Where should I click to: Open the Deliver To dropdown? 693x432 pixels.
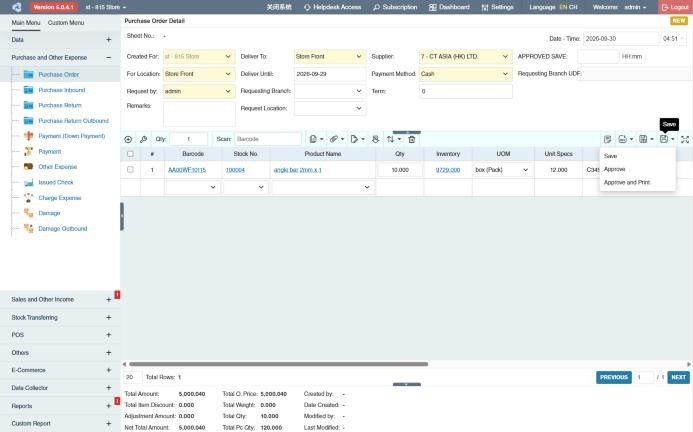329,57
